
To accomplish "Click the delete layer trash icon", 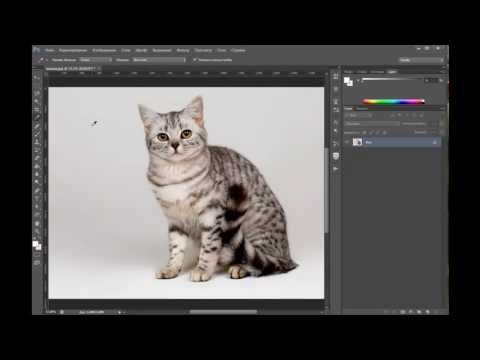I will [436, 312].
